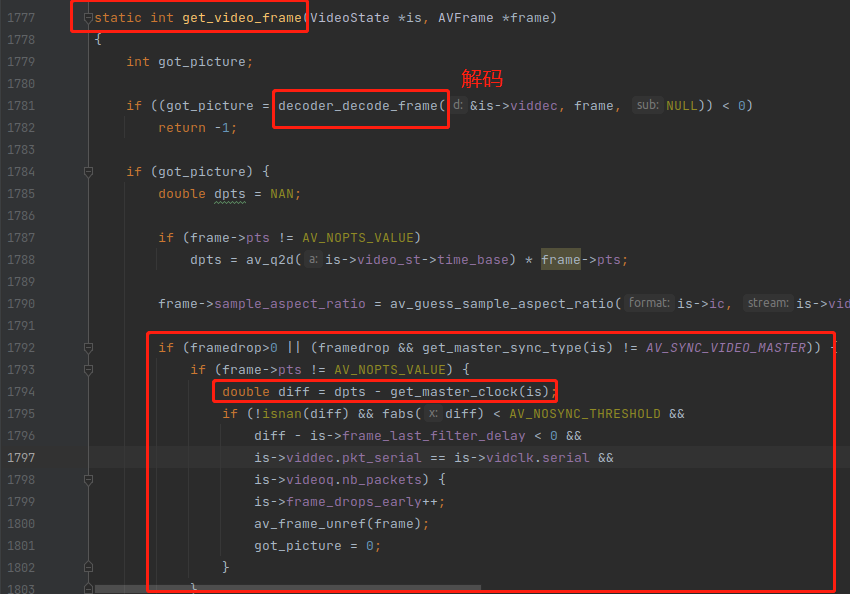Click the decoder_decode_frame function call

(x=358, y=106)
